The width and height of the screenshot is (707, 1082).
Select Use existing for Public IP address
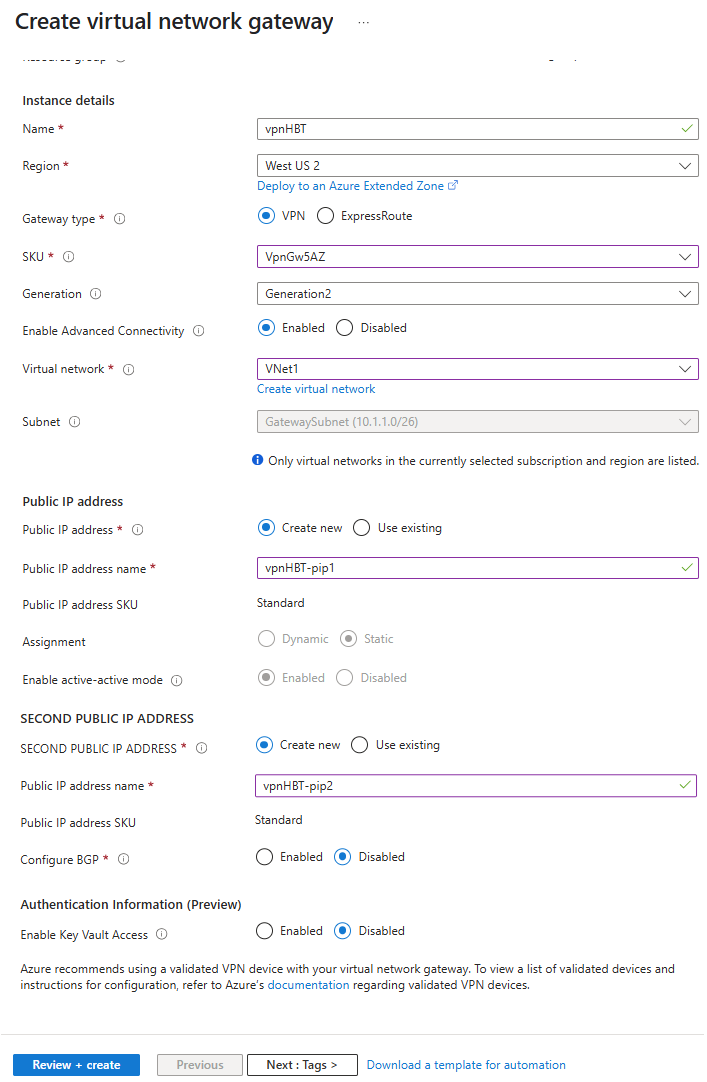point(361,528)
